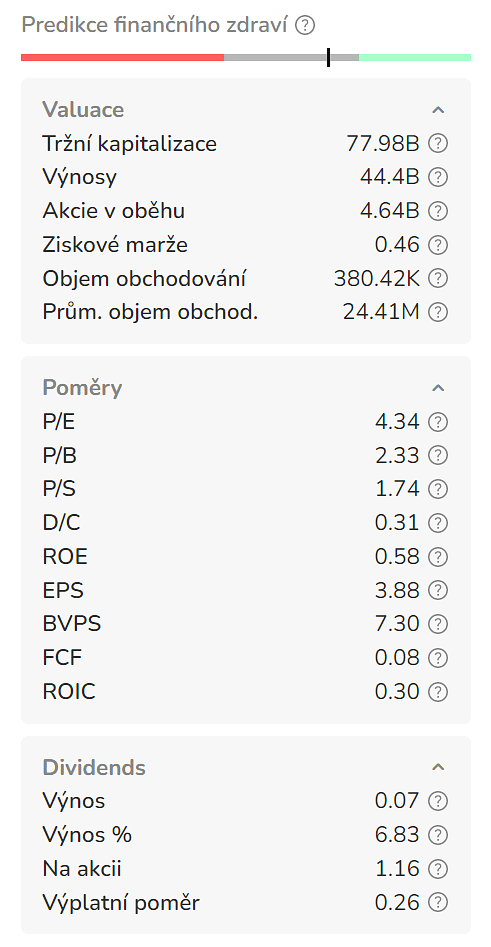The image size is (491, 947).
Task: Show info for Výnos % dividend
Action: 438,835
